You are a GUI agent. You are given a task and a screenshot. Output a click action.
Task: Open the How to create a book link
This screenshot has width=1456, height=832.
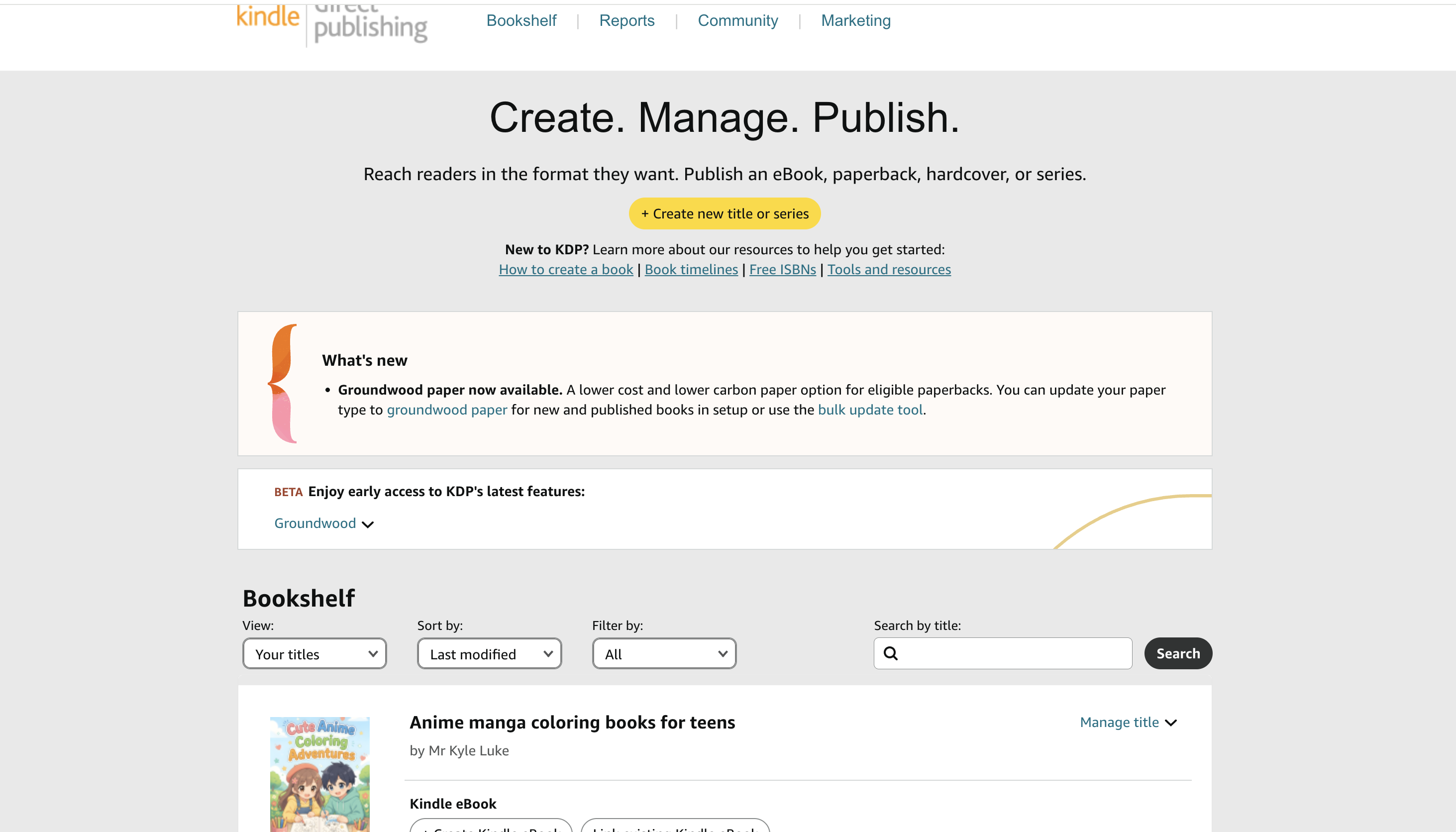(566, 269)
